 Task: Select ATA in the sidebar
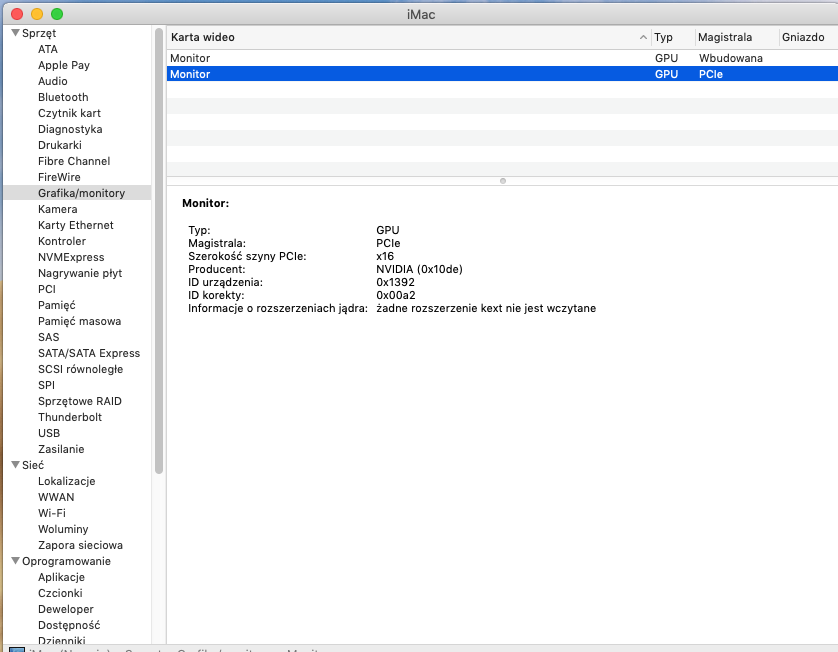48,49
